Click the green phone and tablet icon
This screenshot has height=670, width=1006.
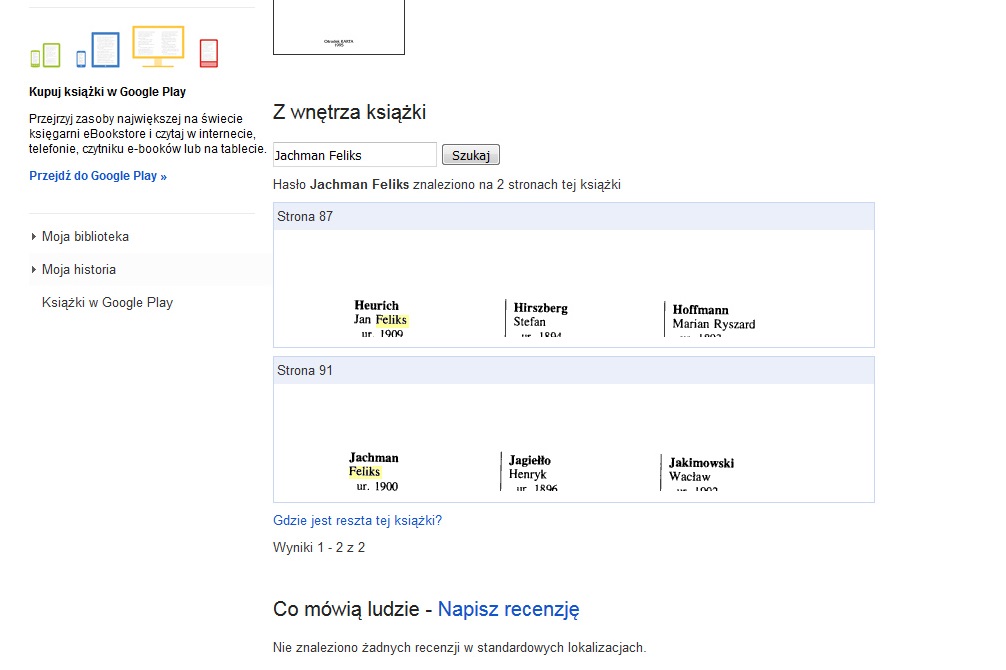point(45,55)
